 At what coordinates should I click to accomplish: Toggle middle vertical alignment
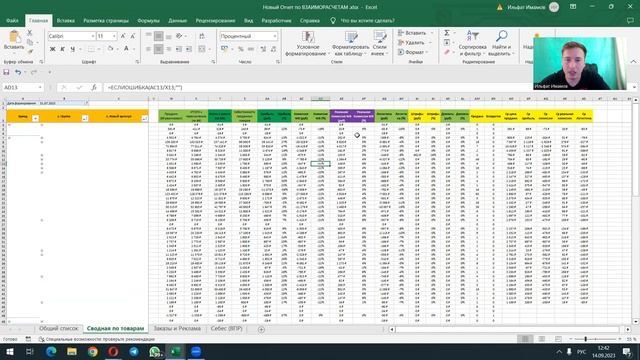pyautogui.click(x=158, y=36)
